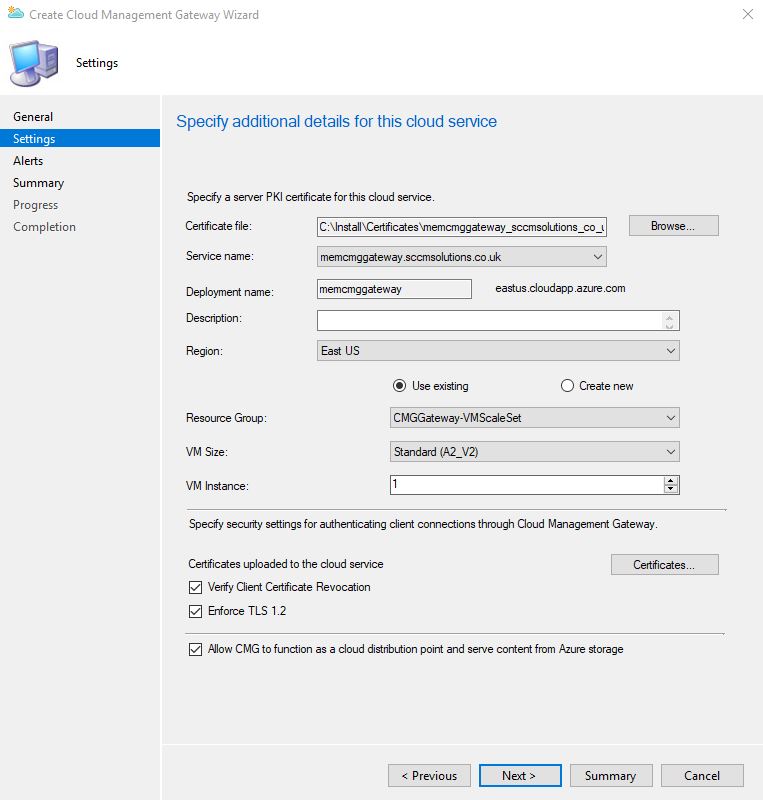Select the Create new radio button
This screenshot has width=763, height=800.
point(568,386)
